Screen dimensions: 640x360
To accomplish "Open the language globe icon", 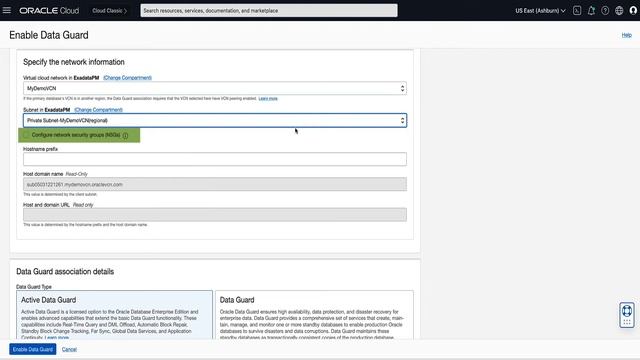I will coord(619,11).
